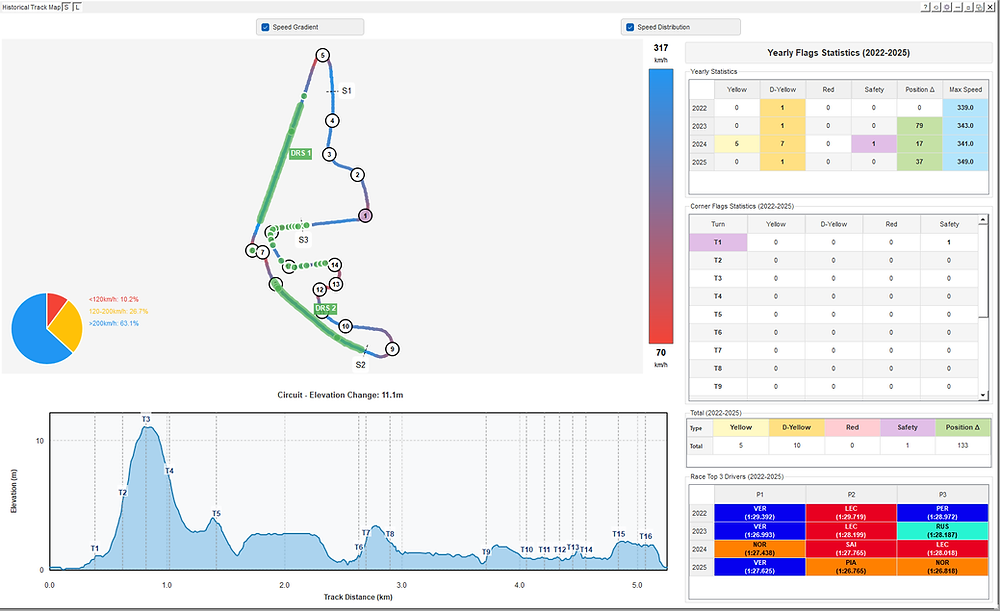1000x611 pixels.
Task: Select T5 row in Corner Flags table
Action: point(834,314)
